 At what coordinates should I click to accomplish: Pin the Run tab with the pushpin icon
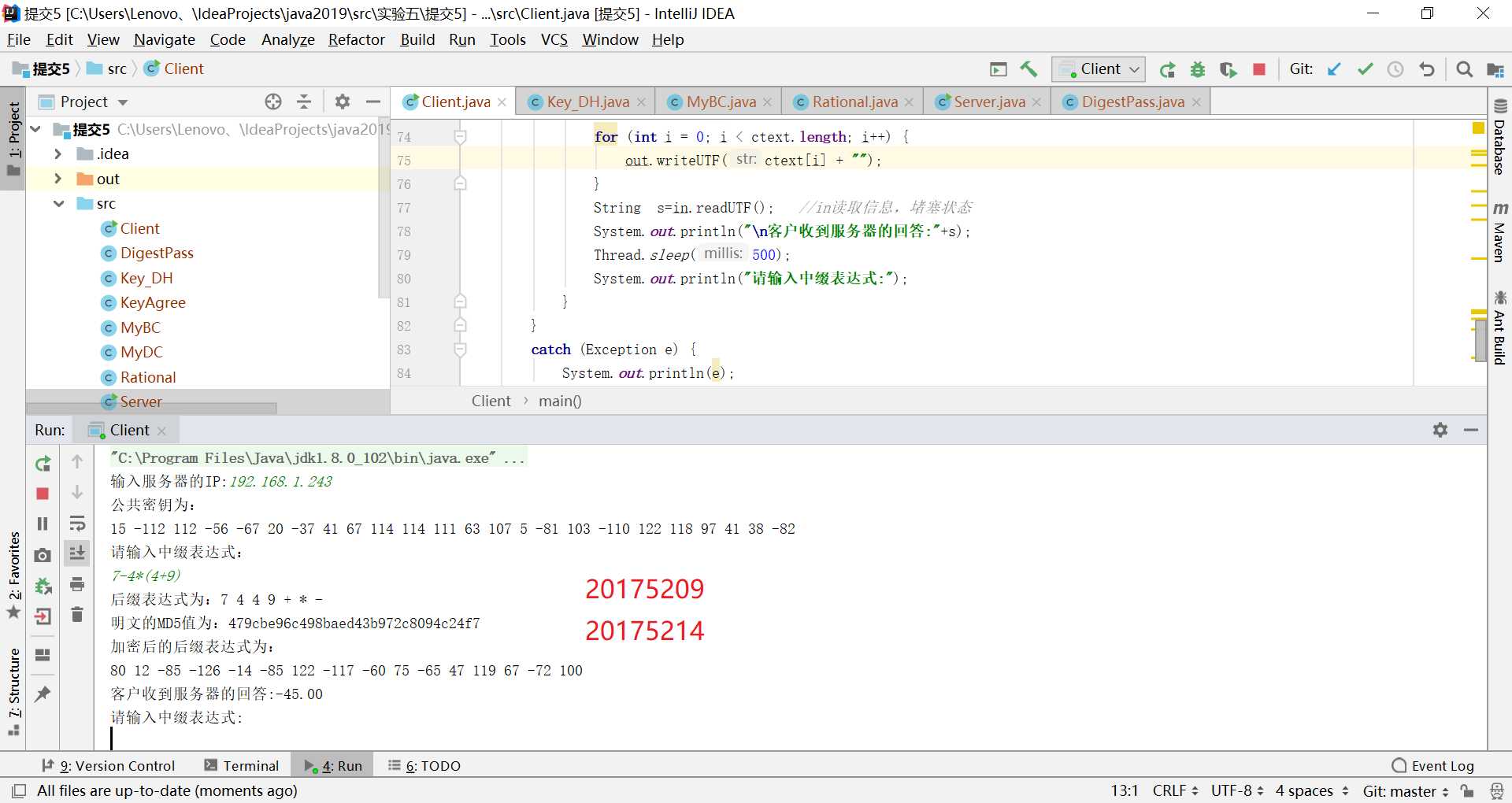[x=43, y=694]
